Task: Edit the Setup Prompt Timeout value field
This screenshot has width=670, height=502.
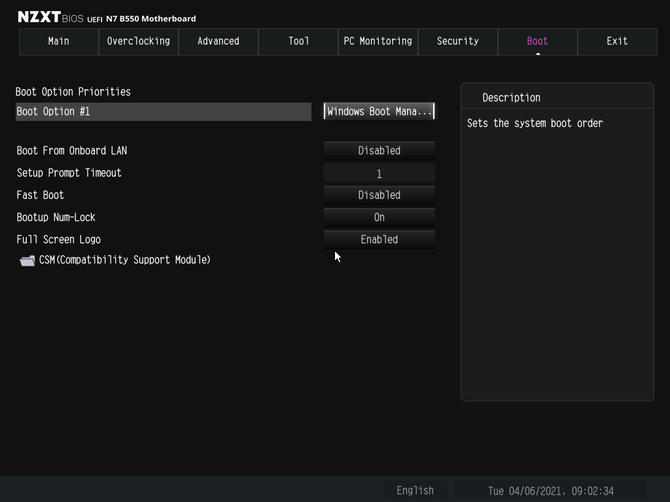Action: point(379,173)
